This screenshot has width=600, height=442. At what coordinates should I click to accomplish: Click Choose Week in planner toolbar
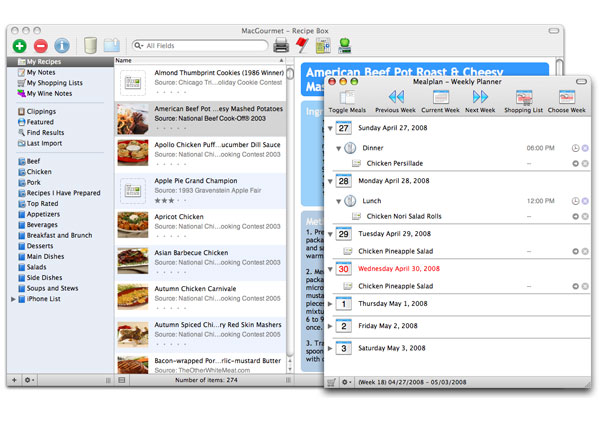click(x=566, y=102)
